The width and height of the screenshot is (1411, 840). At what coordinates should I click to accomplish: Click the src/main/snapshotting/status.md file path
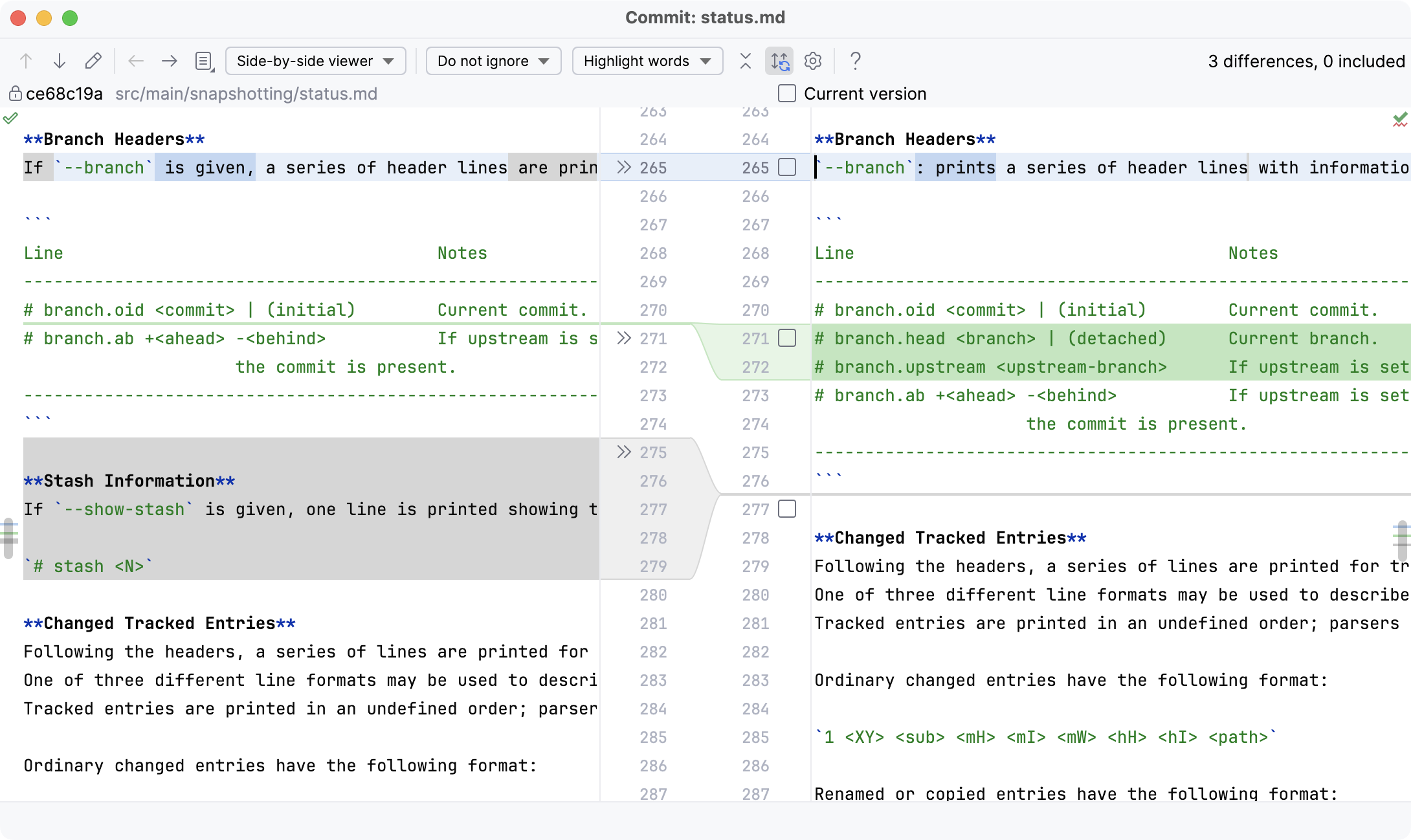(x=247, y=93)
